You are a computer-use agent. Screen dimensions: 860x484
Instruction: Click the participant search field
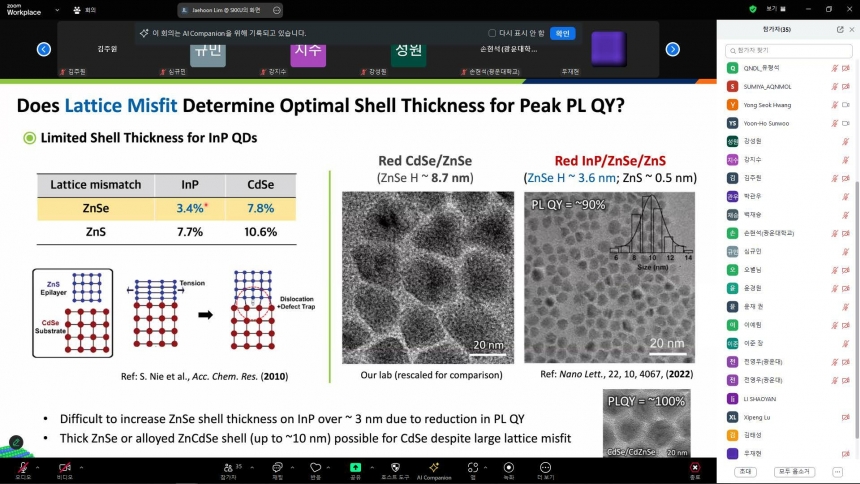[788, 50]
